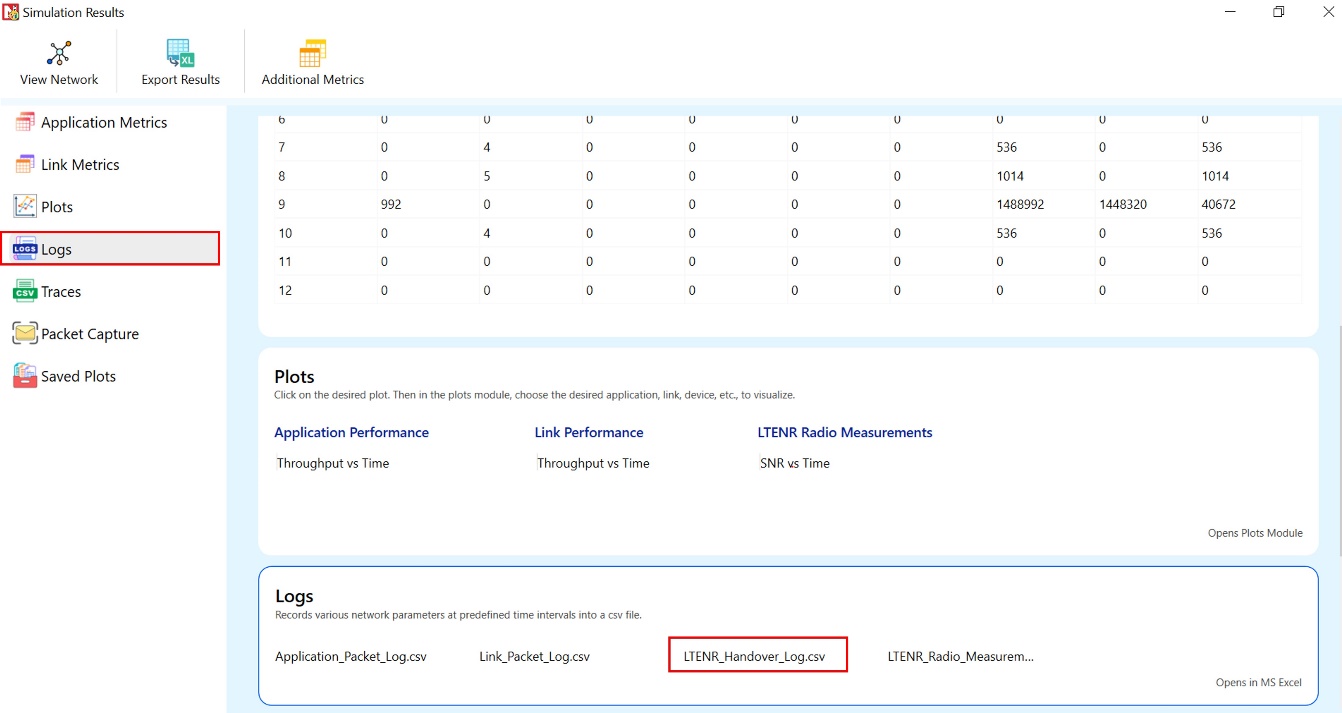The image size is (1342, 713).
Task: Click the View Network icon
Action: tap(59, 54)
